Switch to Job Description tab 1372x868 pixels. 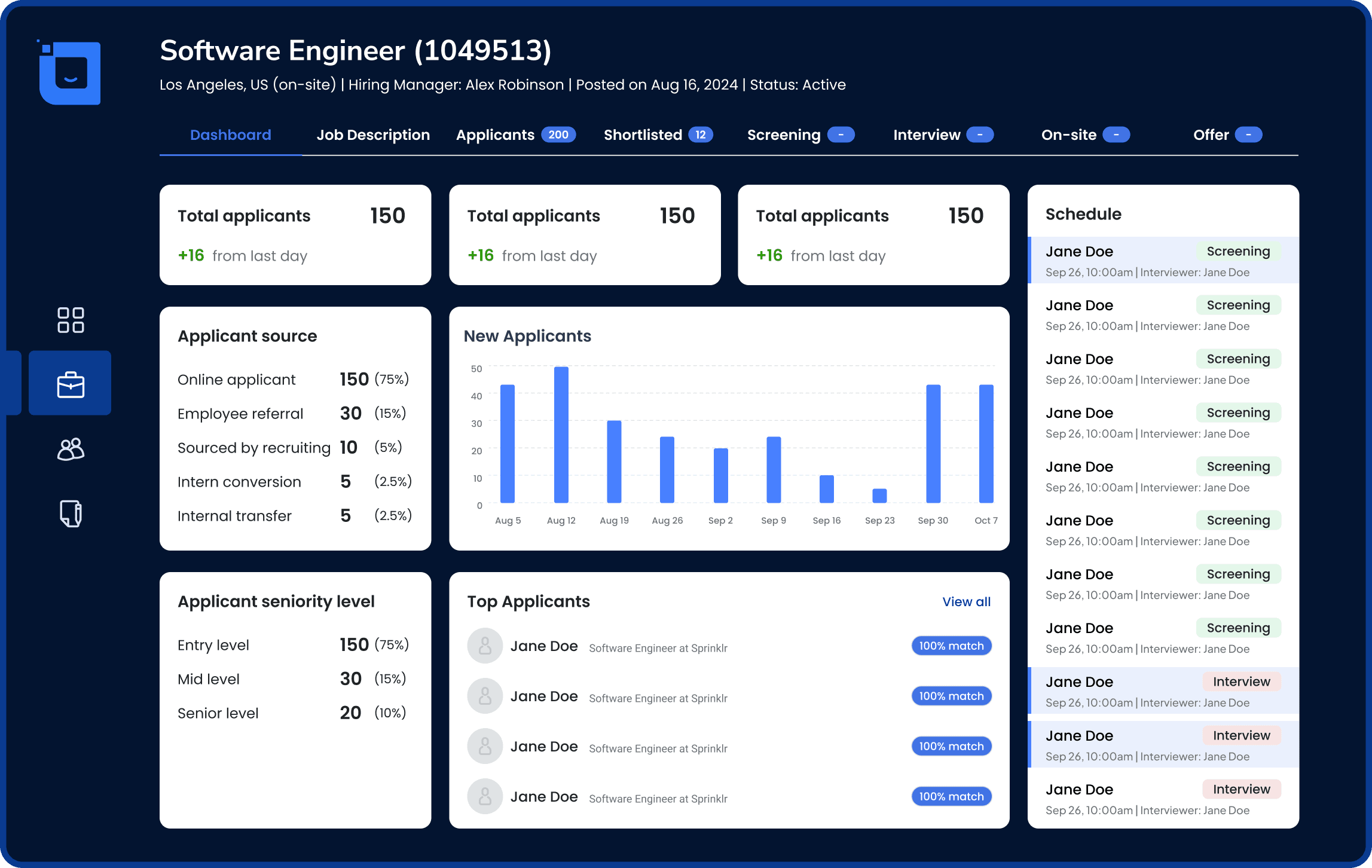pos(372,134)
